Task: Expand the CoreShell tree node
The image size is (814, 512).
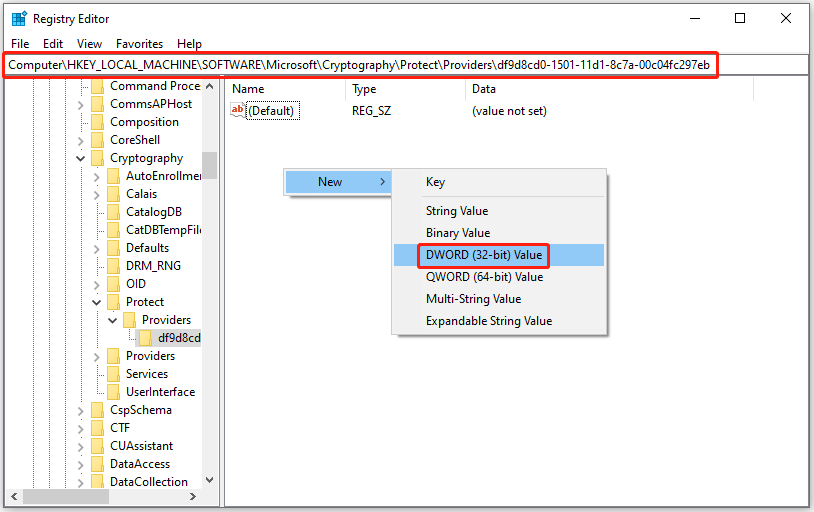Action: (80, 141)
